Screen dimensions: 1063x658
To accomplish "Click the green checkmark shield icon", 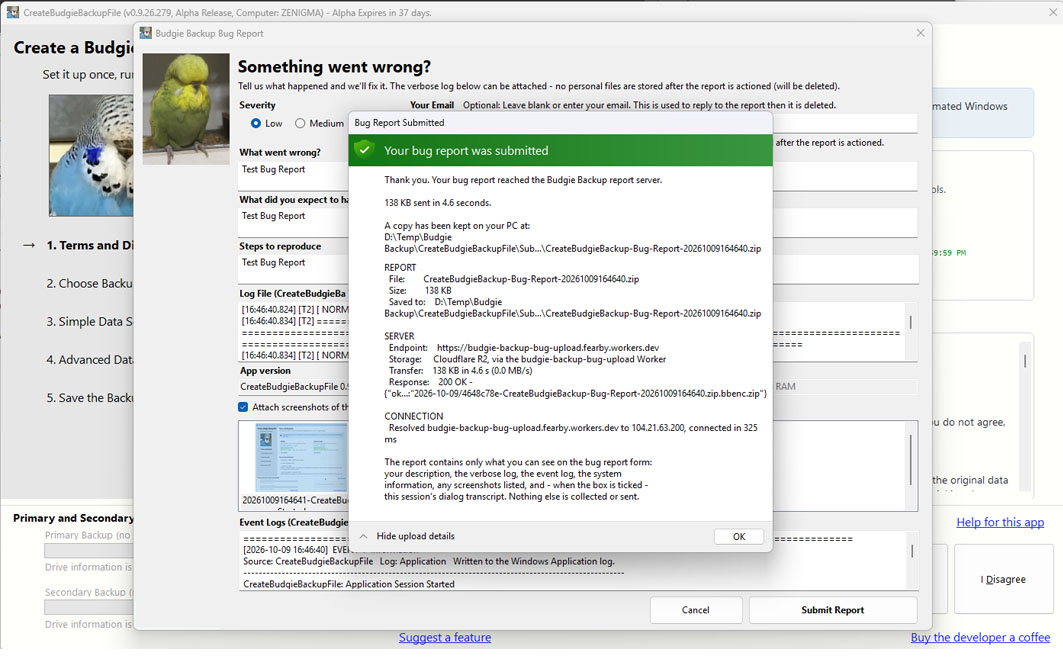I will pyautogui.click(x=364, y=150).
